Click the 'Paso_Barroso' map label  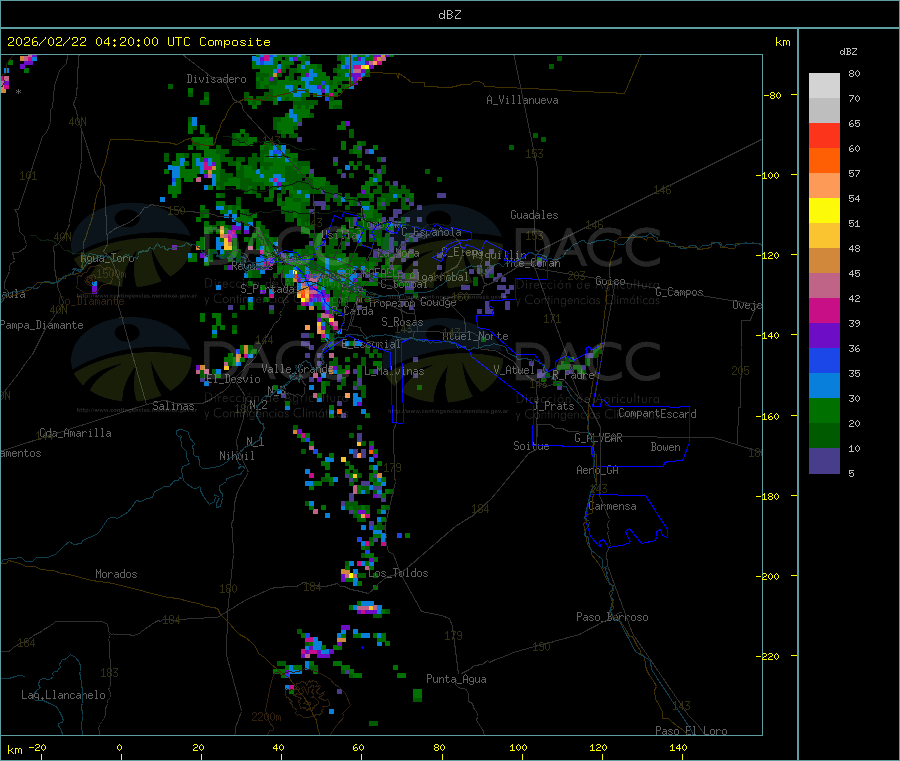612,617
